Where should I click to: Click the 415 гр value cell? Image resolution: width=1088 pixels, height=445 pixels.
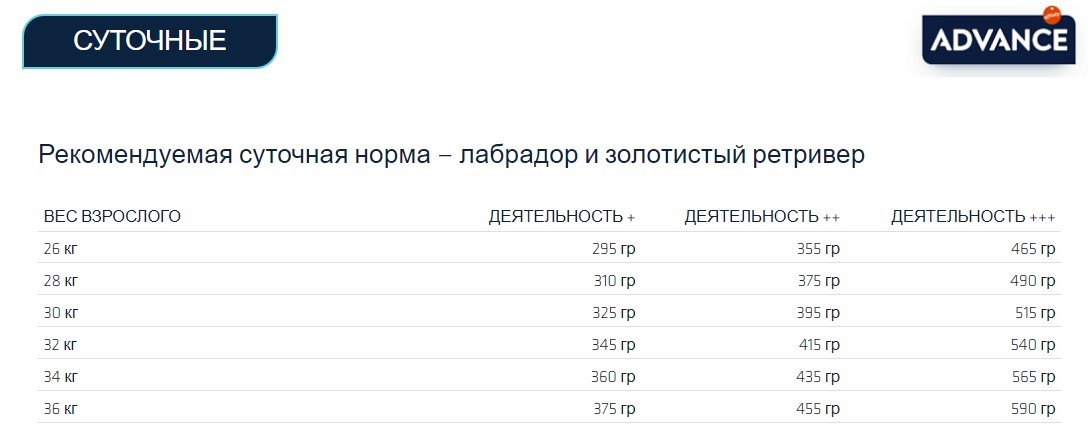pyautogui.click(x=818, y=345)
